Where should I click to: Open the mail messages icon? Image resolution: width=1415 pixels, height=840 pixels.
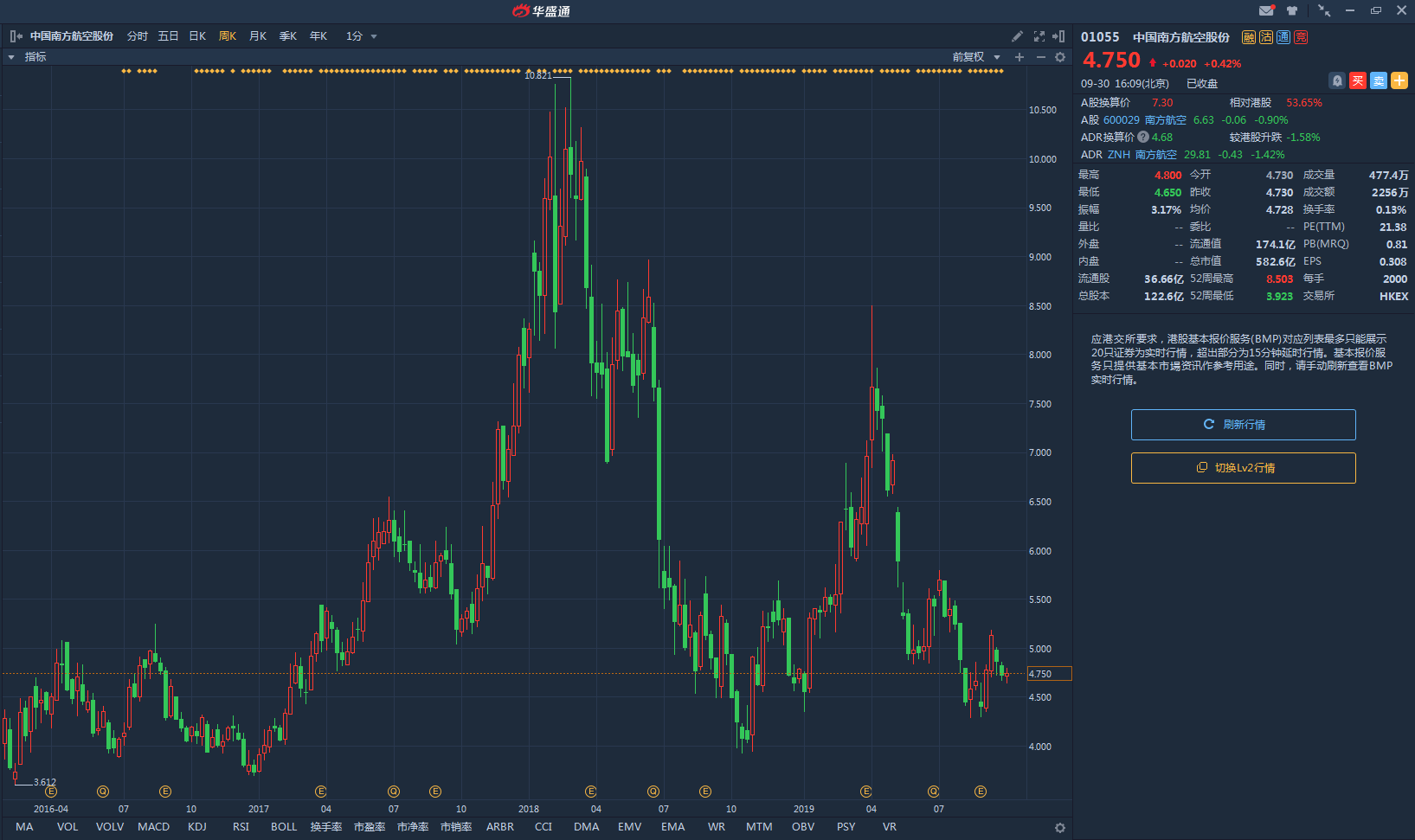click(x=1266, y=10)
